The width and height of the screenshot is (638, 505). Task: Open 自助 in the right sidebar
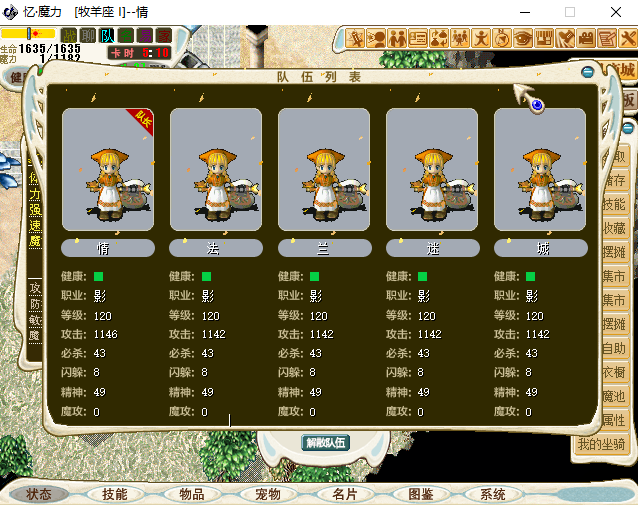pyautogui.click(x=614, y=349)
